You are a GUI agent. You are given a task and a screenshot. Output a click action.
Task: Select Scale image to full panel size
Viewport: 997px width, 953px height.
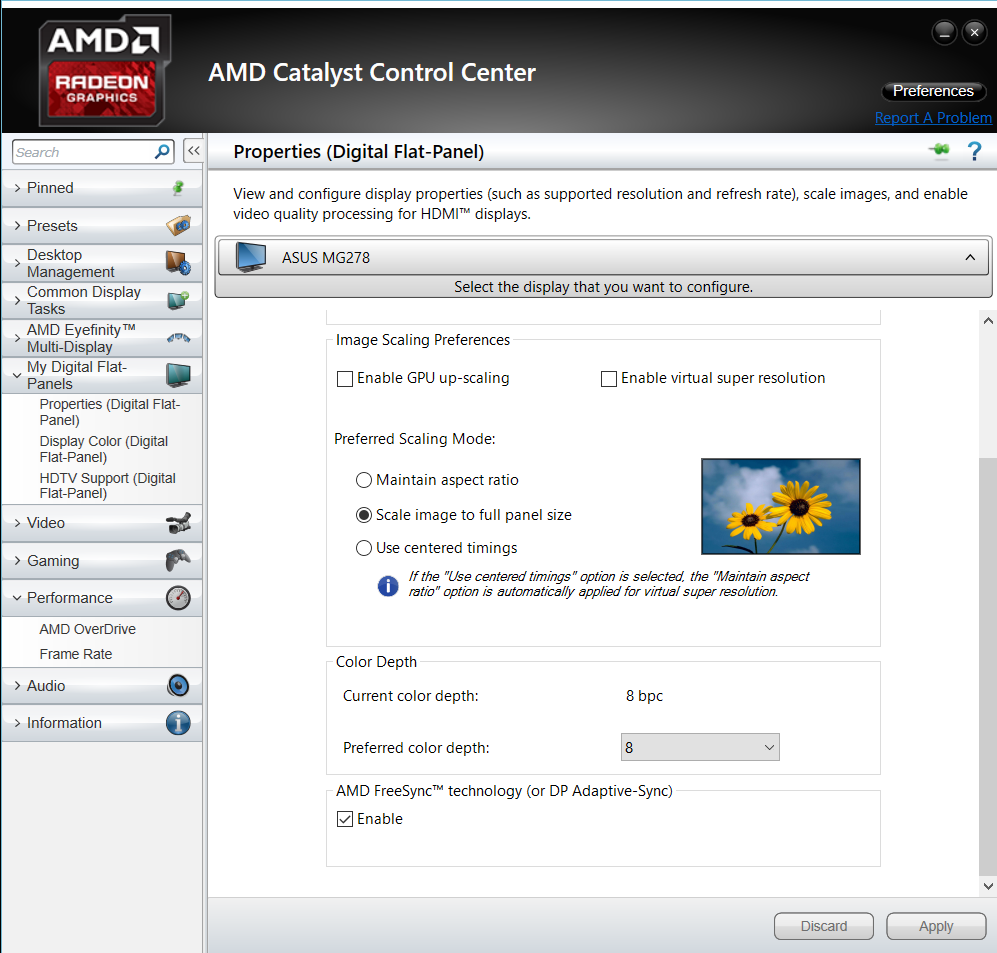click(x=364, y=515)
